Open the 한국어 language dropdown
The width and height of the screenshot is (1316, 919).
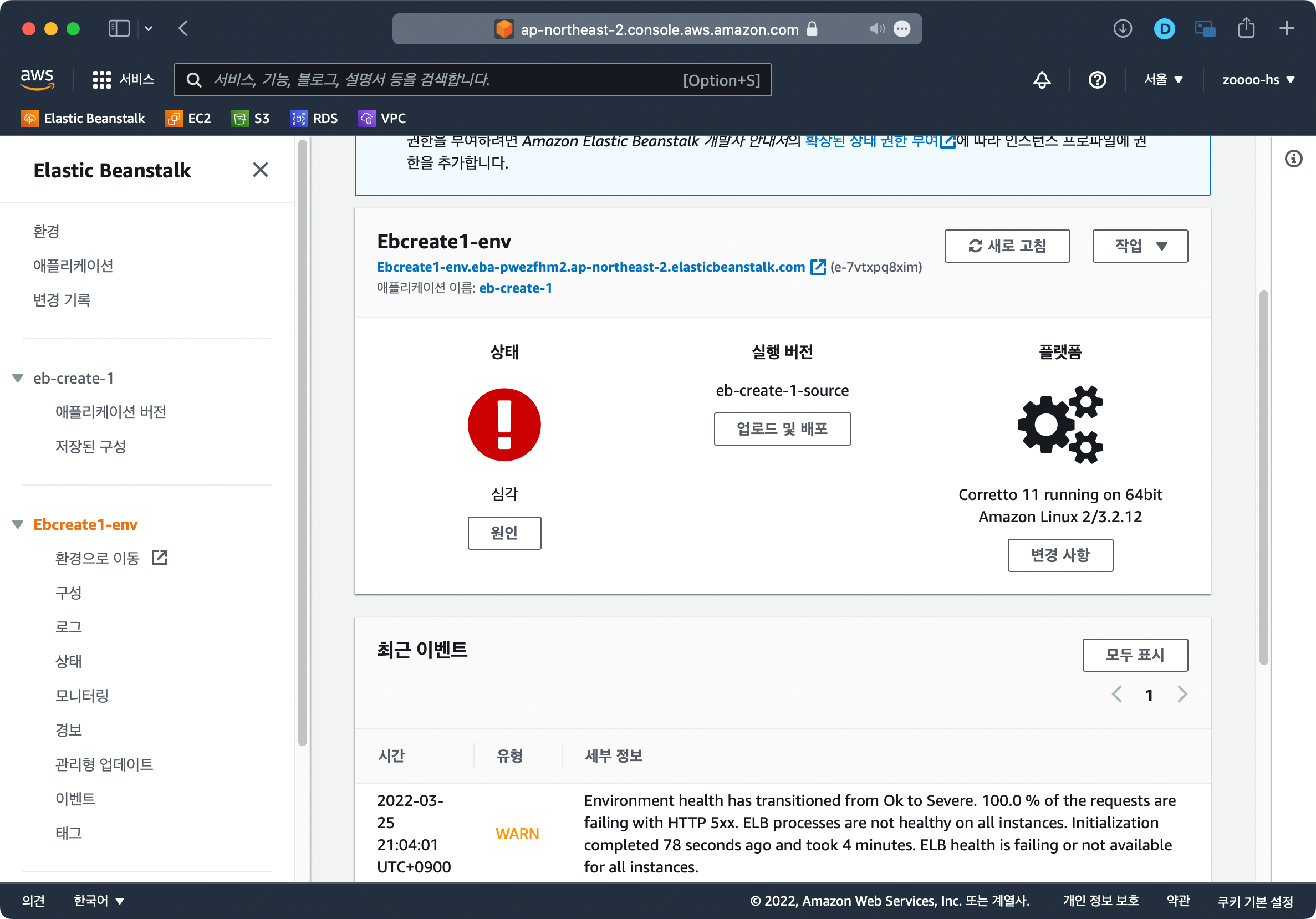point(99,901)
